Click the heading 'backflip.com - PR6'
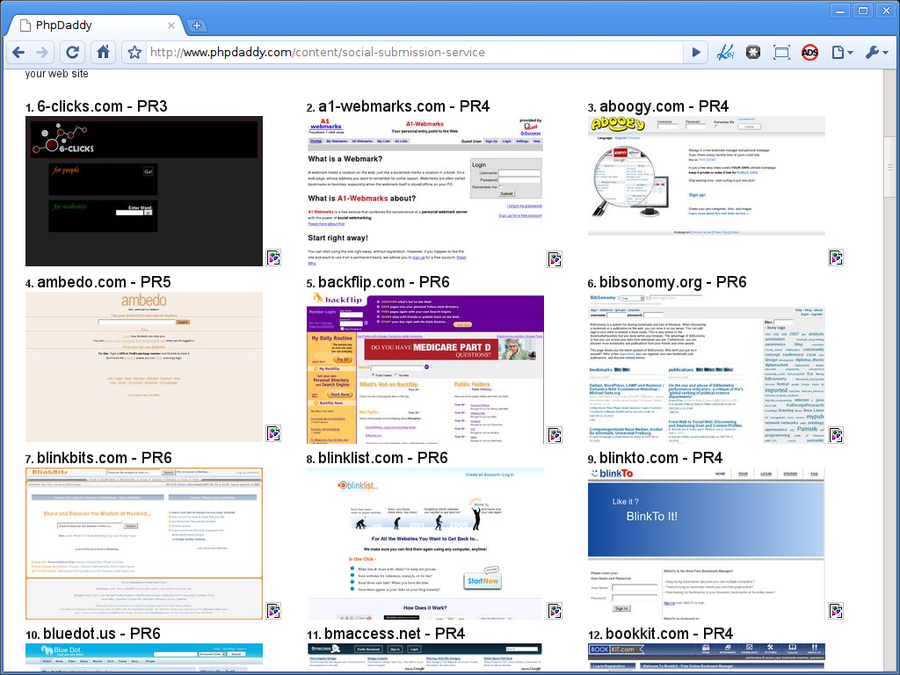The width and height of the screenshot is (900, 675). point(384,282)
